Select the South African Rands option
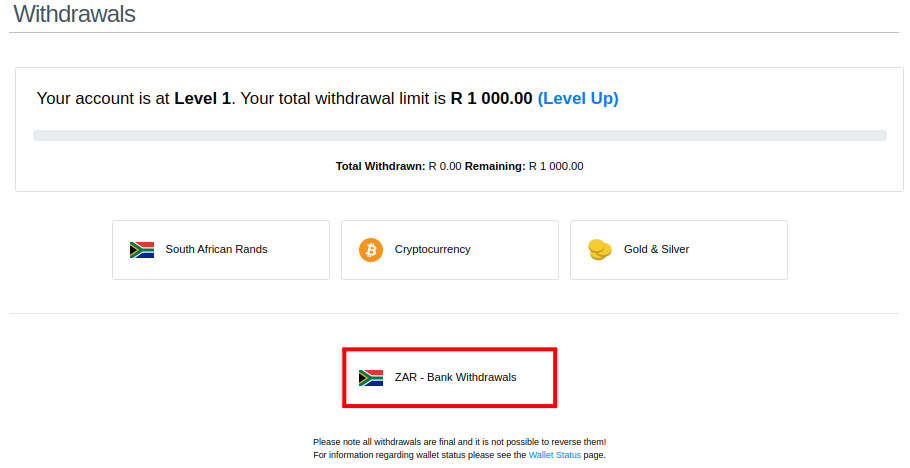This screenshot has height=468, width=910. pos(221,250)
